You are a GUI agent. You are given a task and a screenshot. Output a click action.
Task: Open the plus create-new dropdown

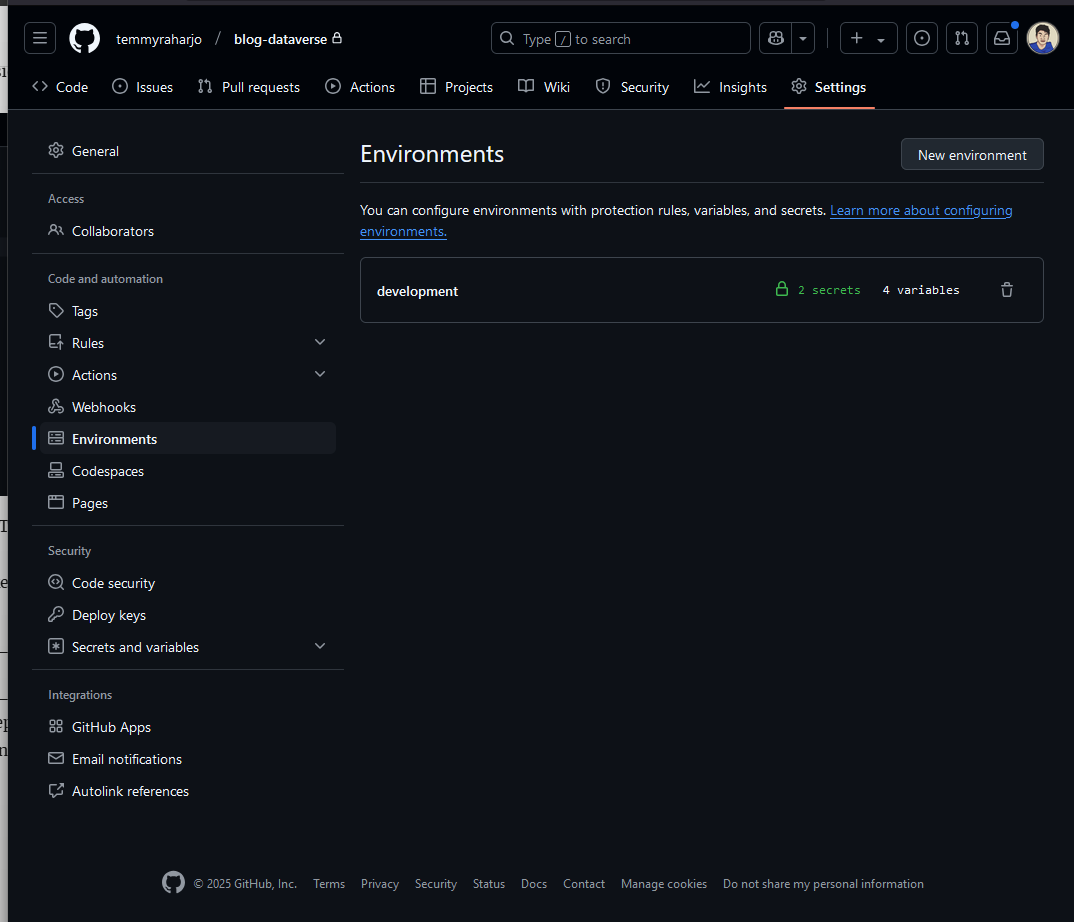(x=868, y=38)
